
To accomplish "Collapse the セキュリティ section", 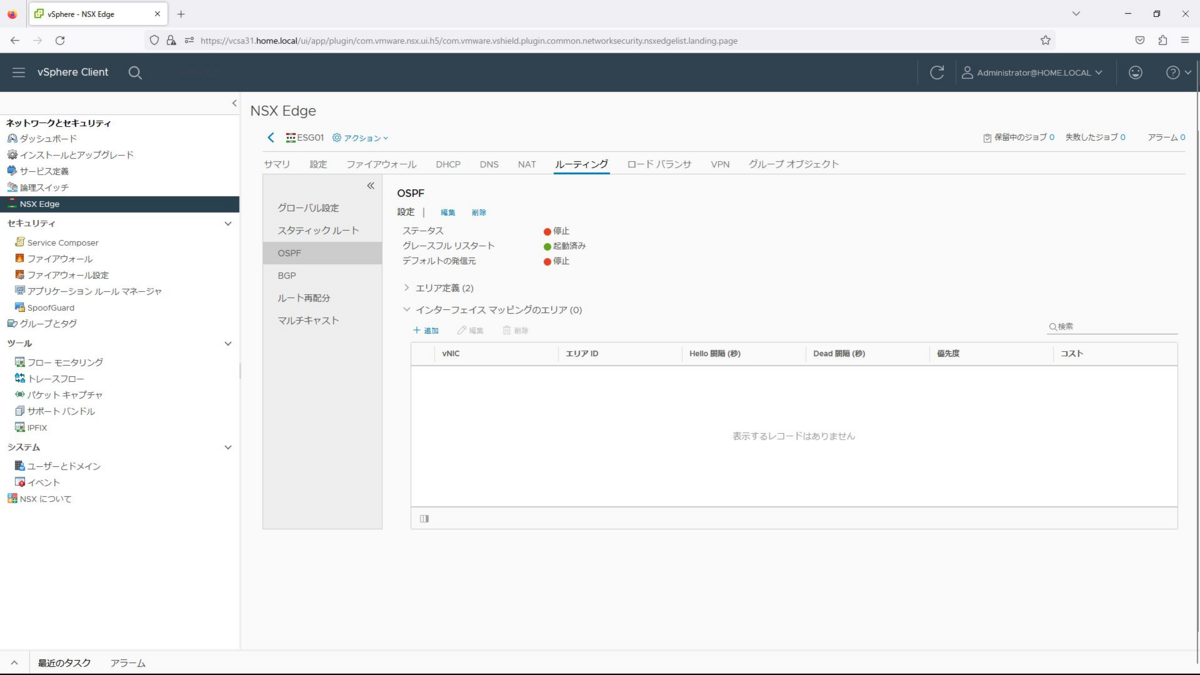I will [x=228, y=224].
